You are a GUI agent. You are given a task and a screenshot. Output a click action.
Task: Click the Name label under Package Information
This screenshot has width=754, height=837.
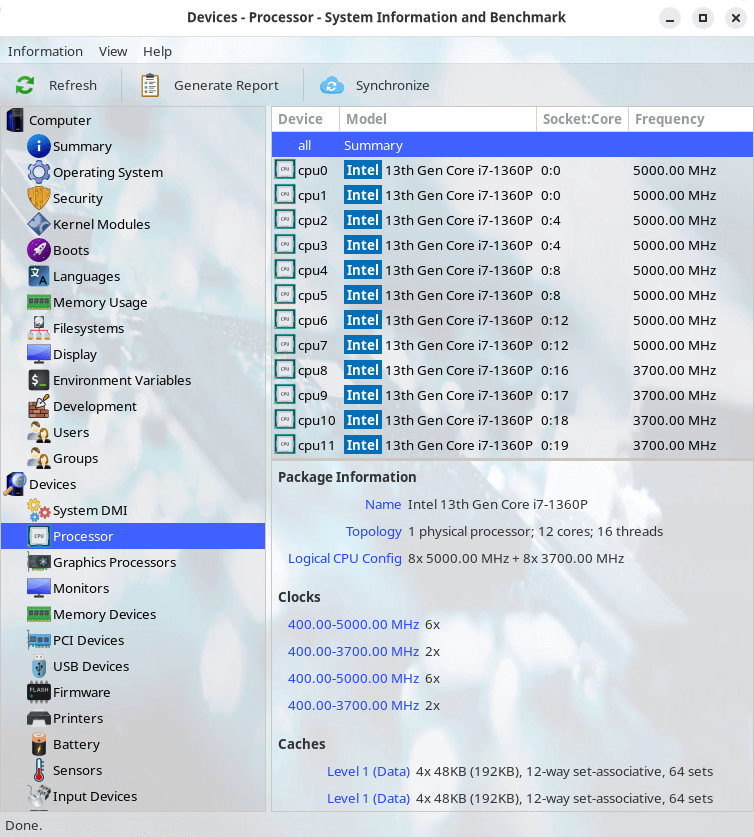pyautogui.click(x=383, y=504)
